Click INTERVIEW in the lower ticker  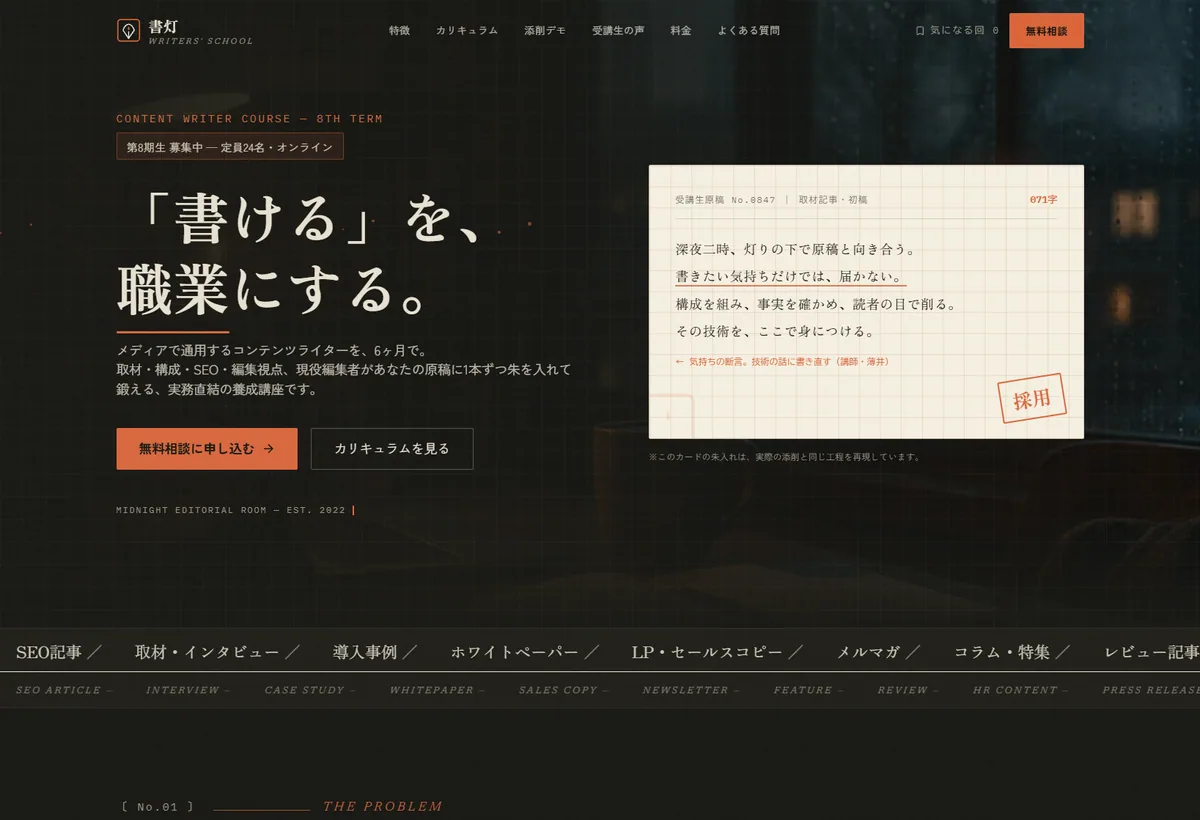[x=182, y=690]
